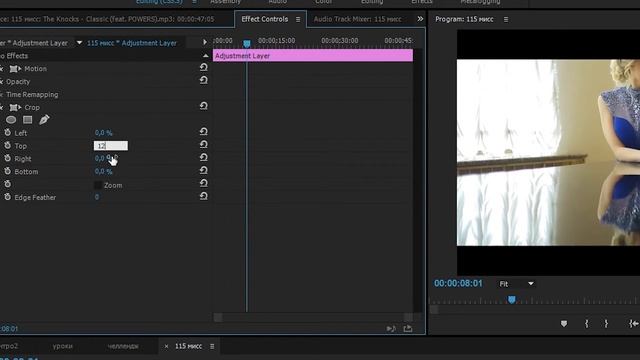This screenshot has height=360, width=640.
Task: Open the Program monitor panel menu
Action: pos(506,19)
